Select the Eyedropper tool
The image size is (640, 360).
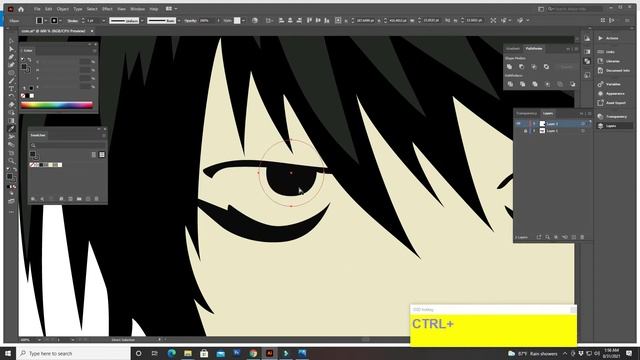[11, 129]
